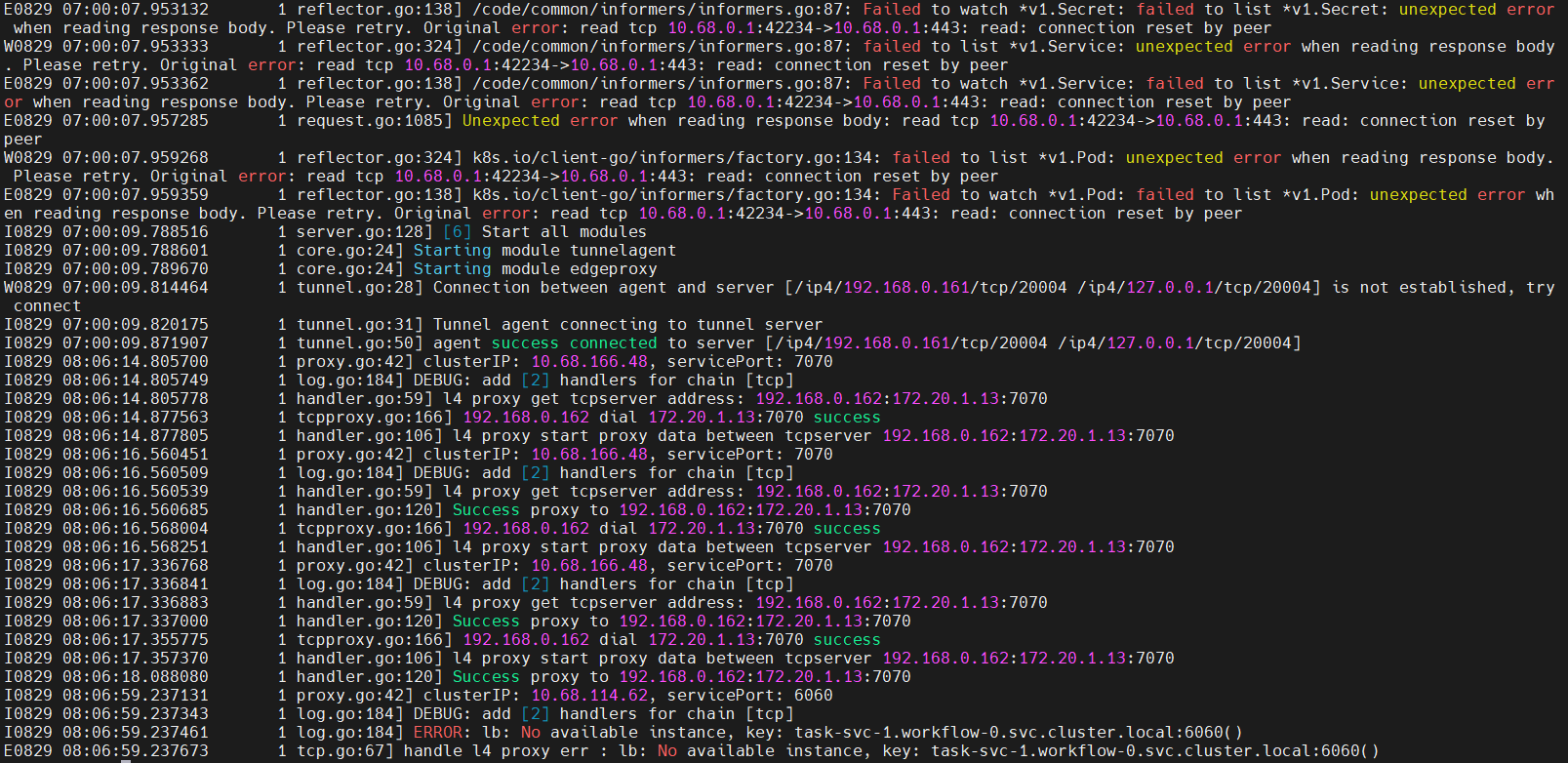Click the timestamp 08:06:17.336768
Viewport: 1568px width, 763px height.
136,566
